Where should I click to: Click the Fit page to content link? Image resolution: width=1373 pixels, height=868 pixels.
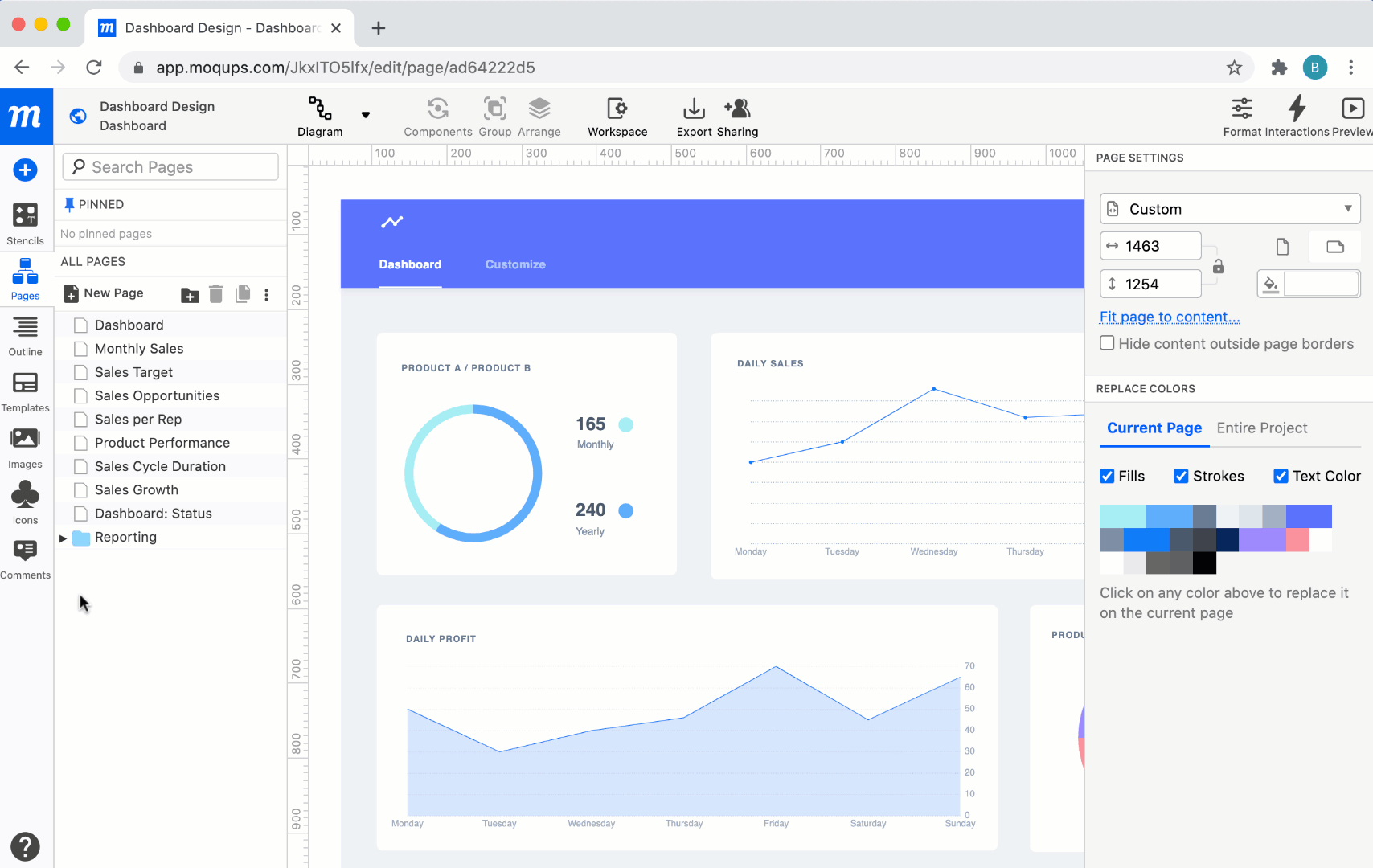[1169, 317]
